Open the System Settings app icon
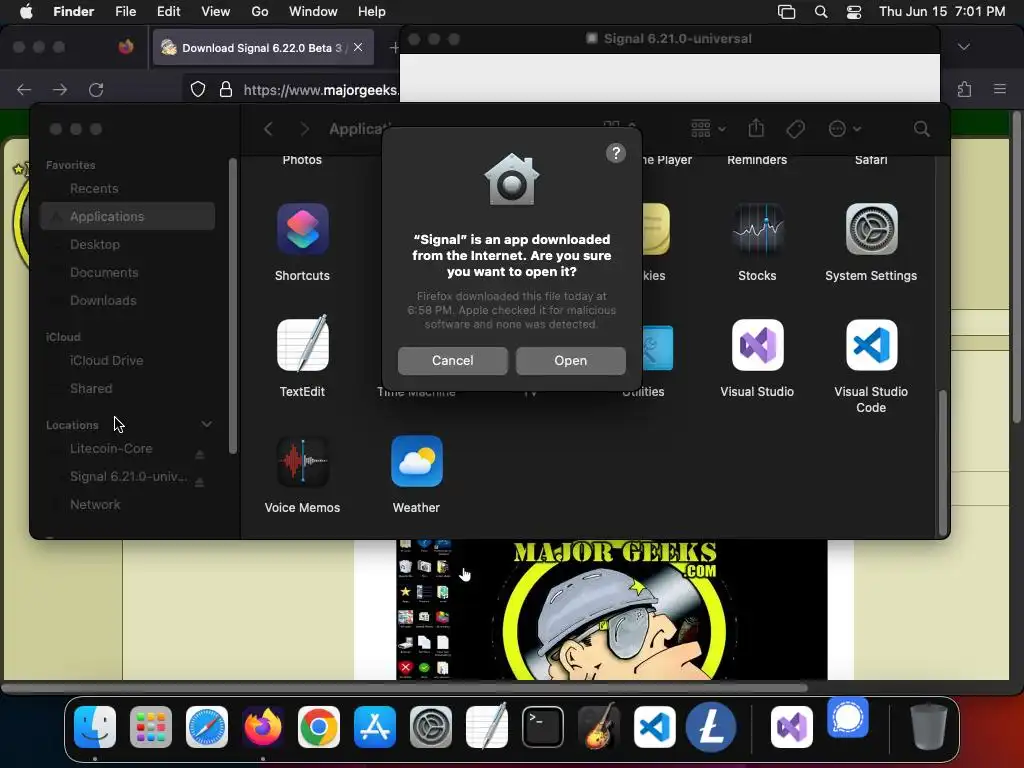This screenshot has height=768, width=1024. point(871,229)
